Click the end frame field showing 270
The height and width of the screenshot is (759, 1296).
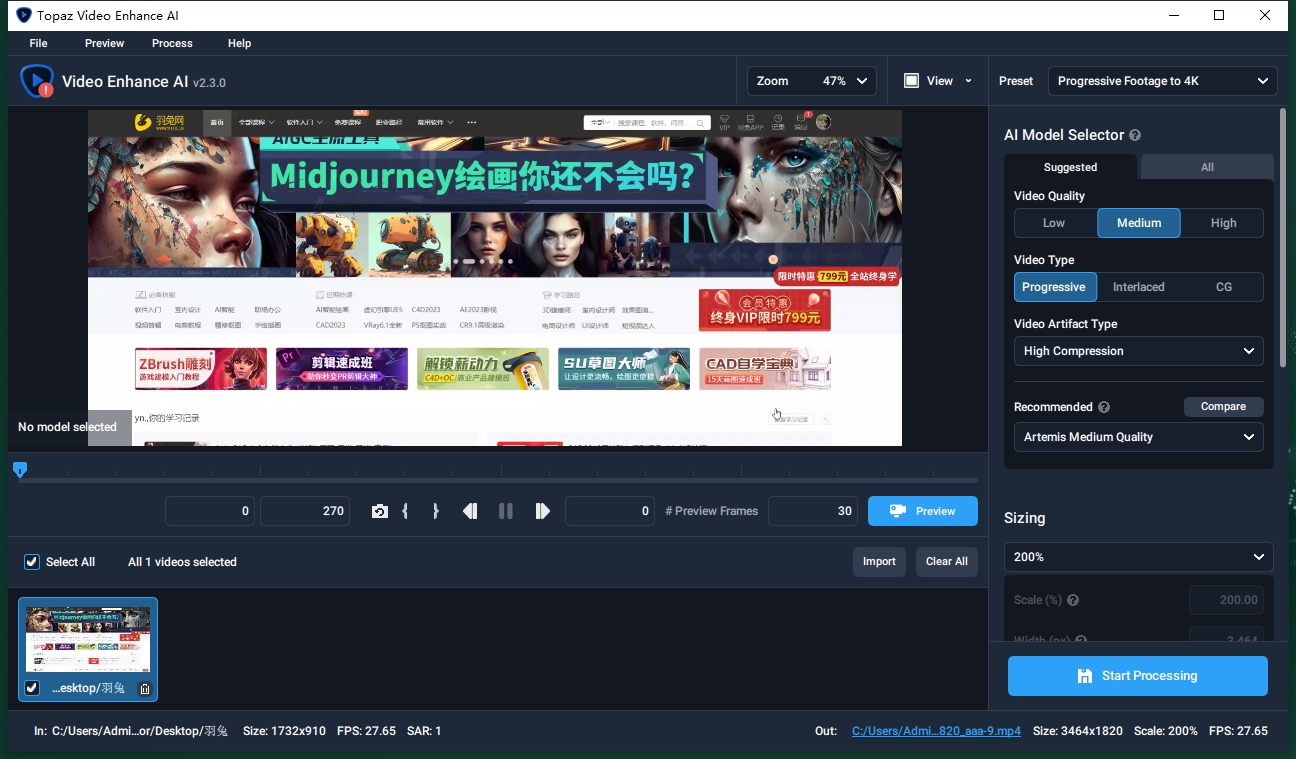(x=305, y=511)
